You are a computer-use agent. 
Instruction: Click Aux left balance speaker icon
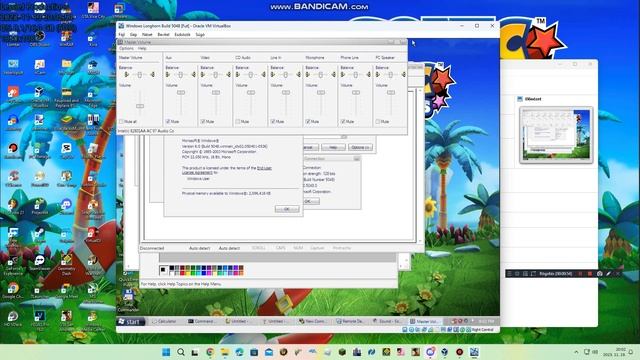[x=168, y=75]
